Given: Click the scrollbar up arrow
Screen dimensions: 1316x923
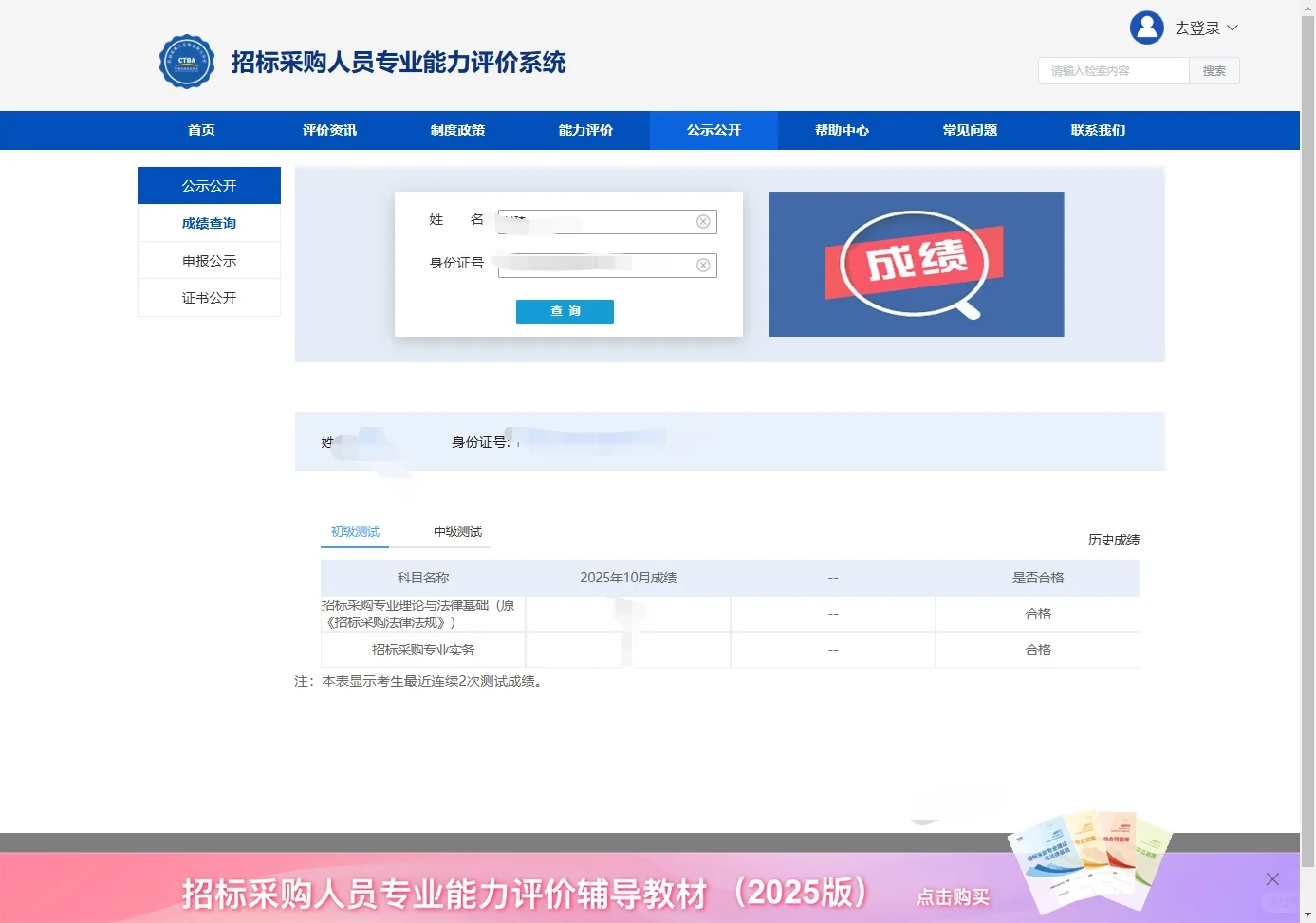Looking at the screenshot, I should pyautogui.click(x=1308, y=9).
